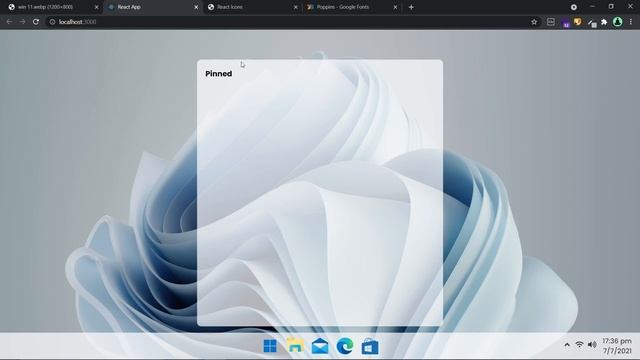The height and width of the screenshot is (360, 640).
Task: Click the Wi-Fi tray icon
Action: coord(579,345)
